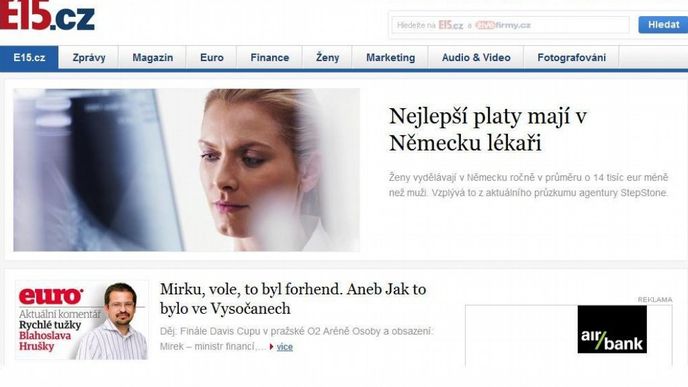Open the doctor X-ray article image
This screenshot has height=387, width=688.
point(186,170)
